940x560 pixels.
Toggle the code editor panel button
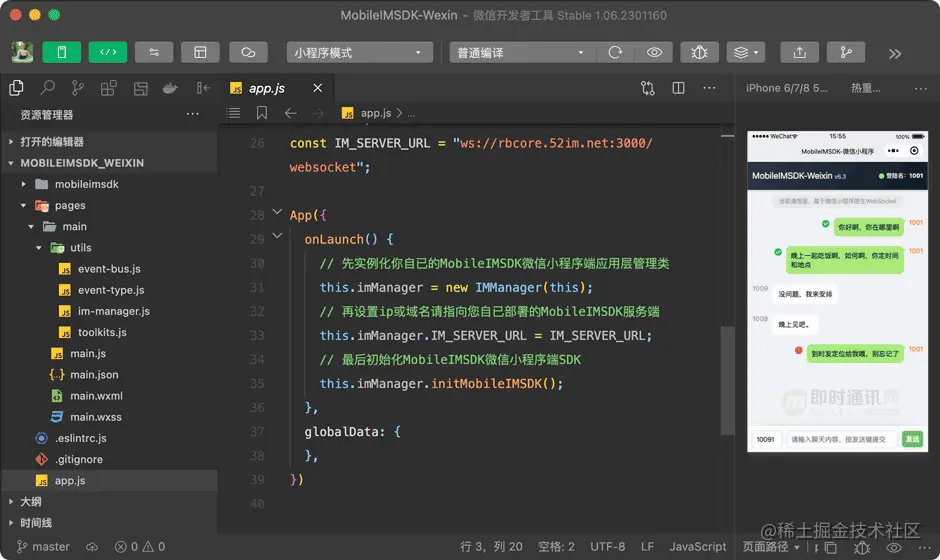tap(108, 53)
